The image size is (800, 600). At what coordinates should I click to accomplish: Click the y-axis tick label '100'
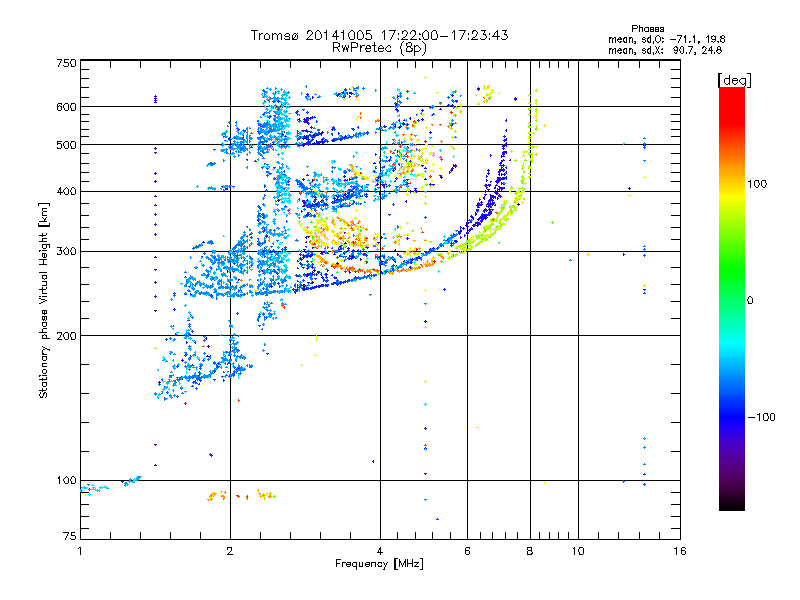point(66,481)
